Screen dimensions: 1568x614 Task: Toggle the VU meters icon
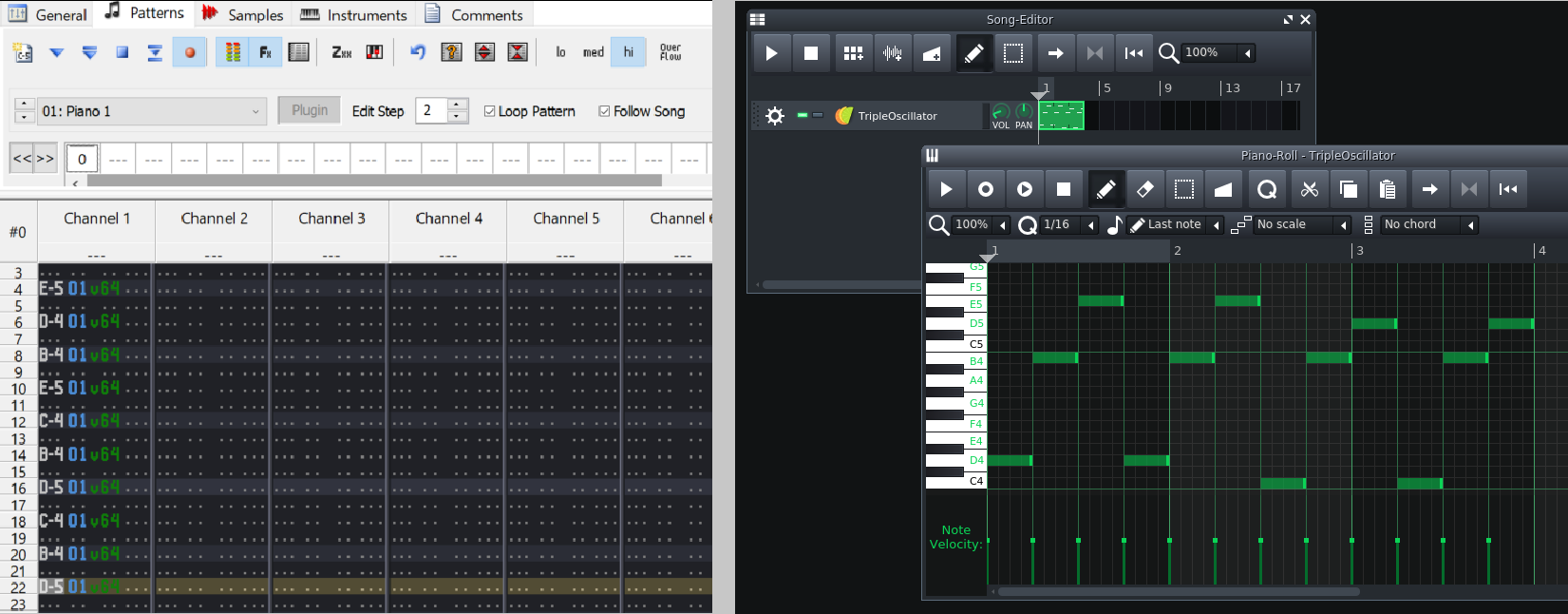pyautogui.click(x=233, y=52)
